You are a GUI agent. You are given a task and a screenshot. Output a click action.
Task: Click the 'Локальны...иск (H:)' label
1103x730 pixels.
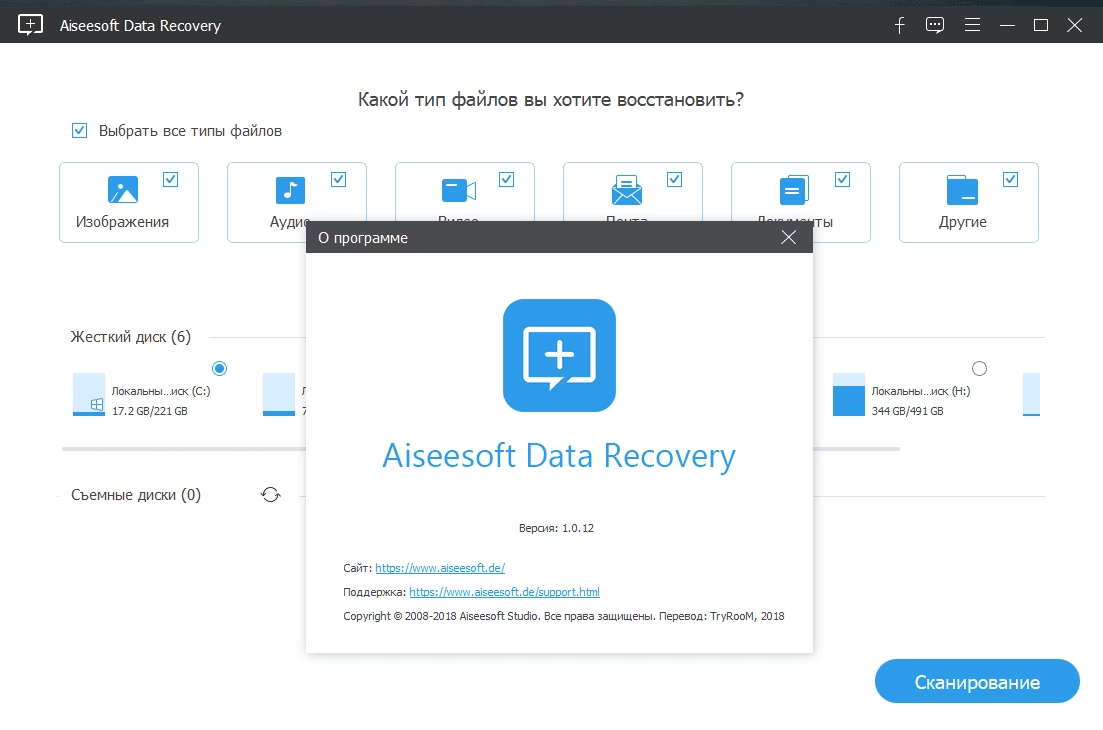(921, 391)
